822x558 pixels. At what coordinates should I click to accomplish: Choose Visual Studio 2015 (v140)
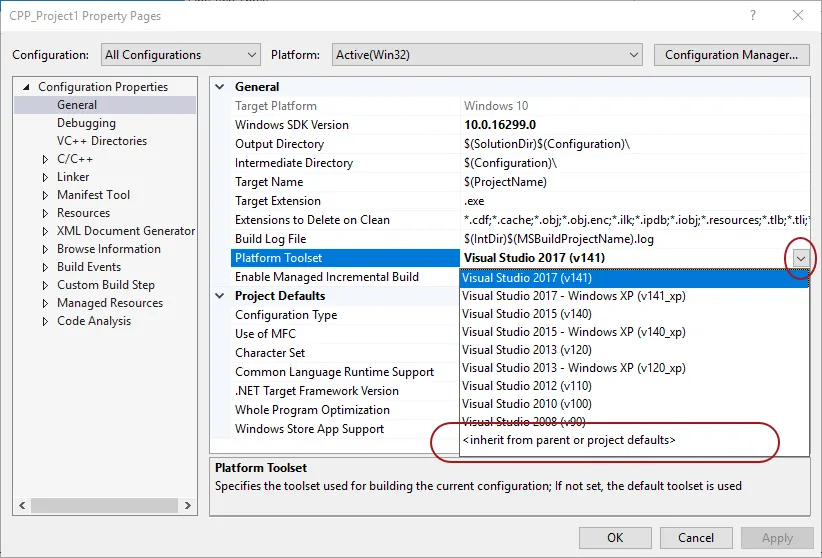[x=634, y=314]
